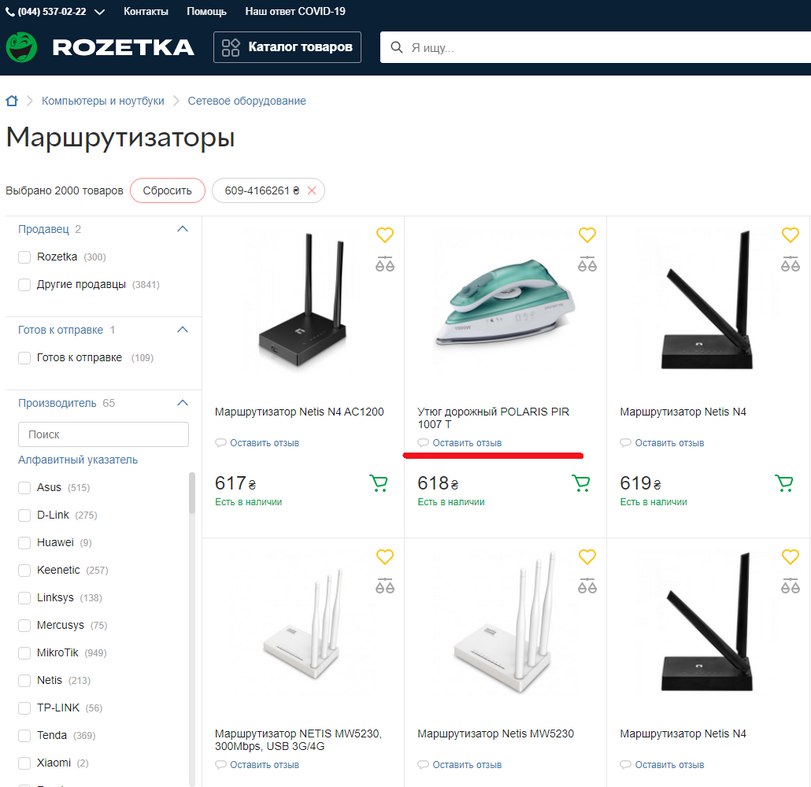Open Утюг дорожный POLARIS PIR 1007 T title
811x787 pixels.
click(493, 418)
